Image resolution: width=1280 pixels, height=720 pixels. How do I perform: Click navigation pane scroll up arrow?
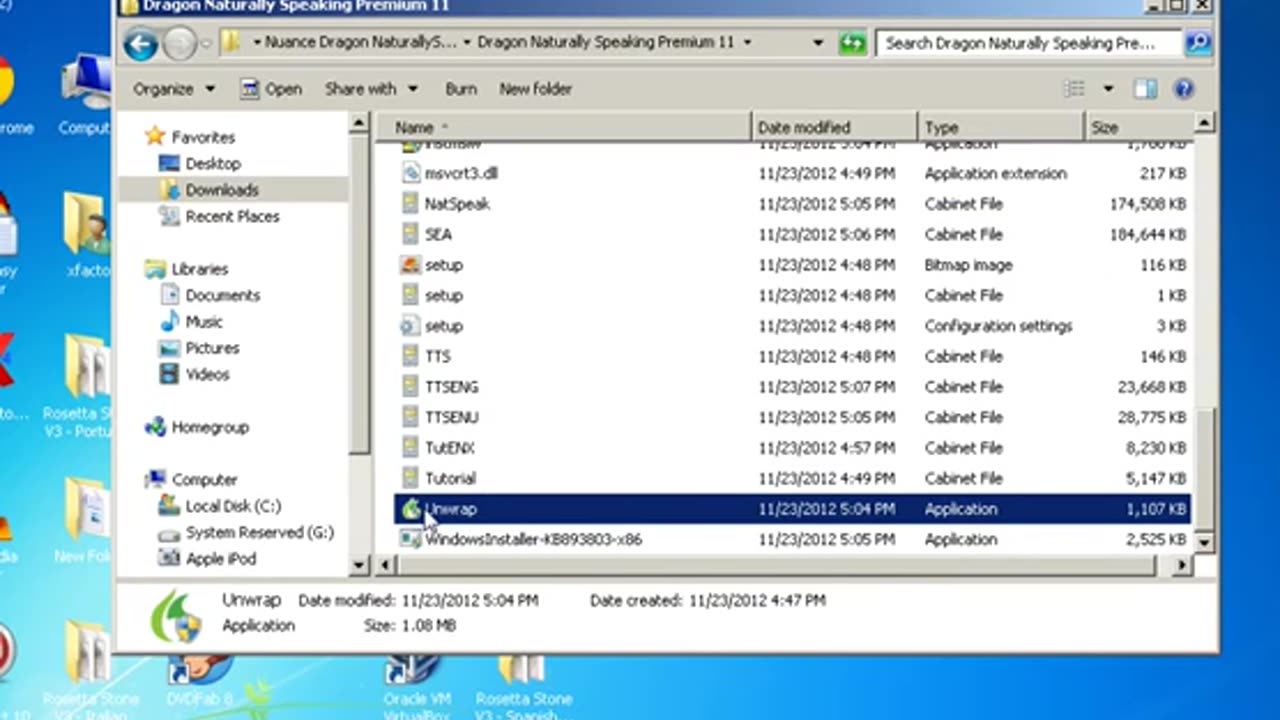click(359, 124)
